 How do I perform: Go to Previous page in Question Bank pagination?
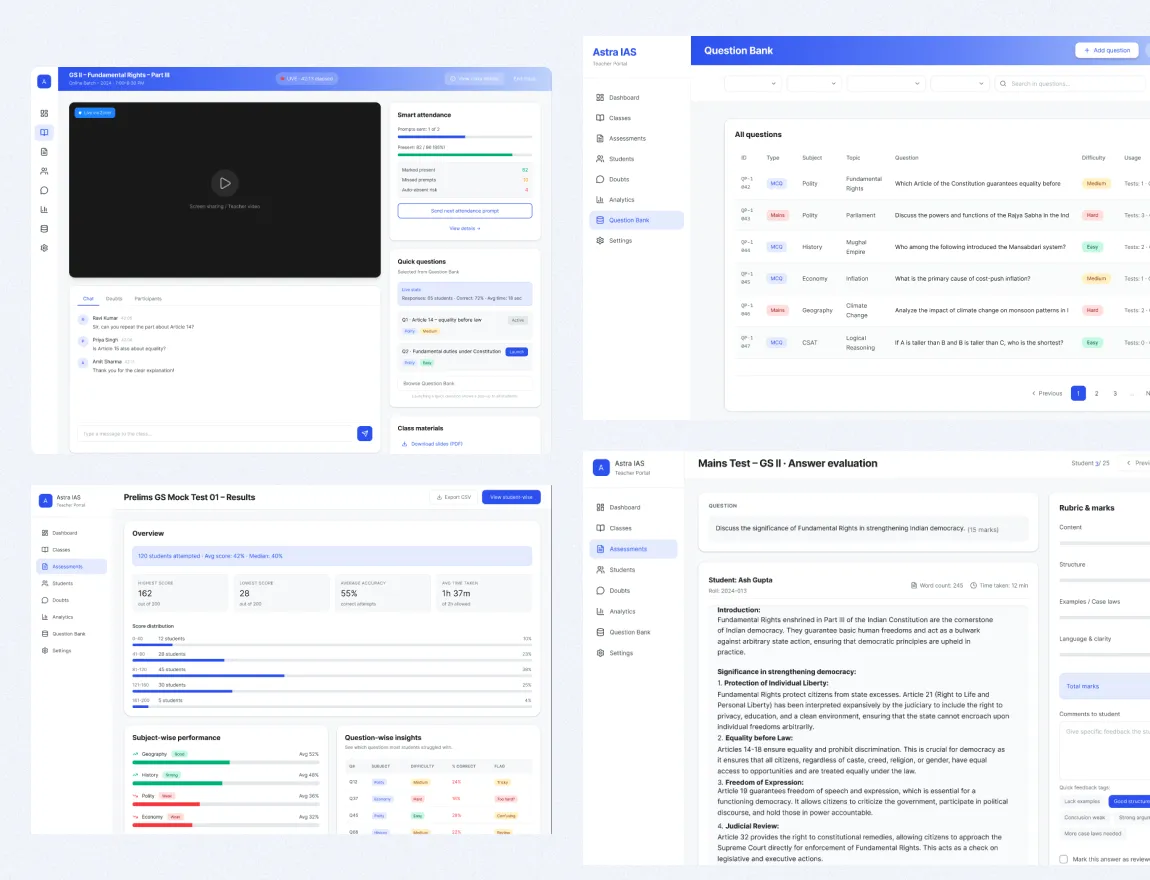click(1047, 394)
